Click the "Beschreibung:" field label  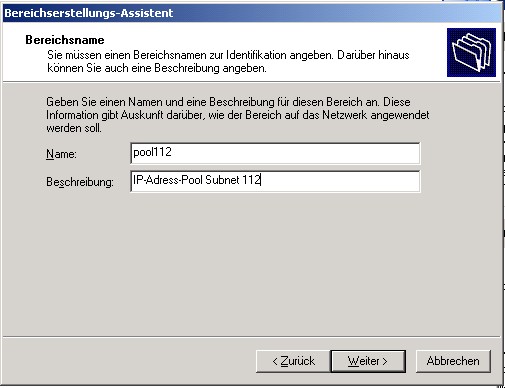click(x=80, y=182)
